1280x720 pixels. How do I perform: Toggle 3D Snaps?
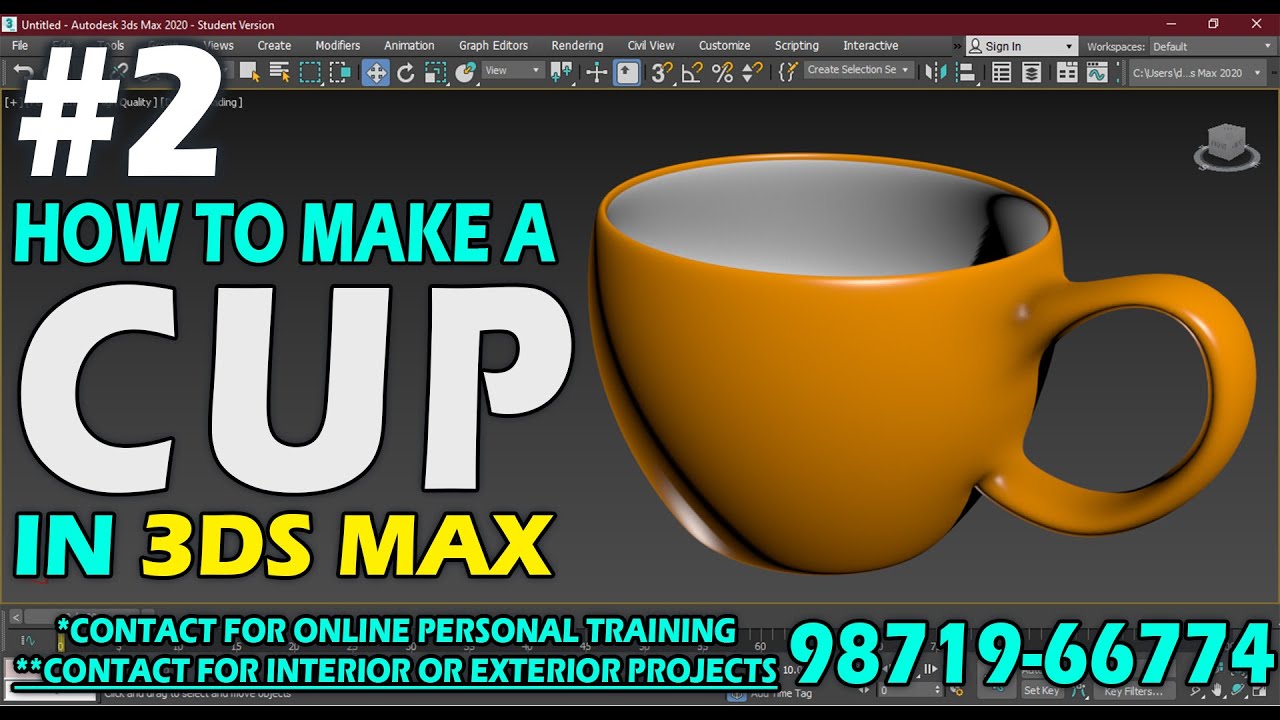[x=662, y=72]
